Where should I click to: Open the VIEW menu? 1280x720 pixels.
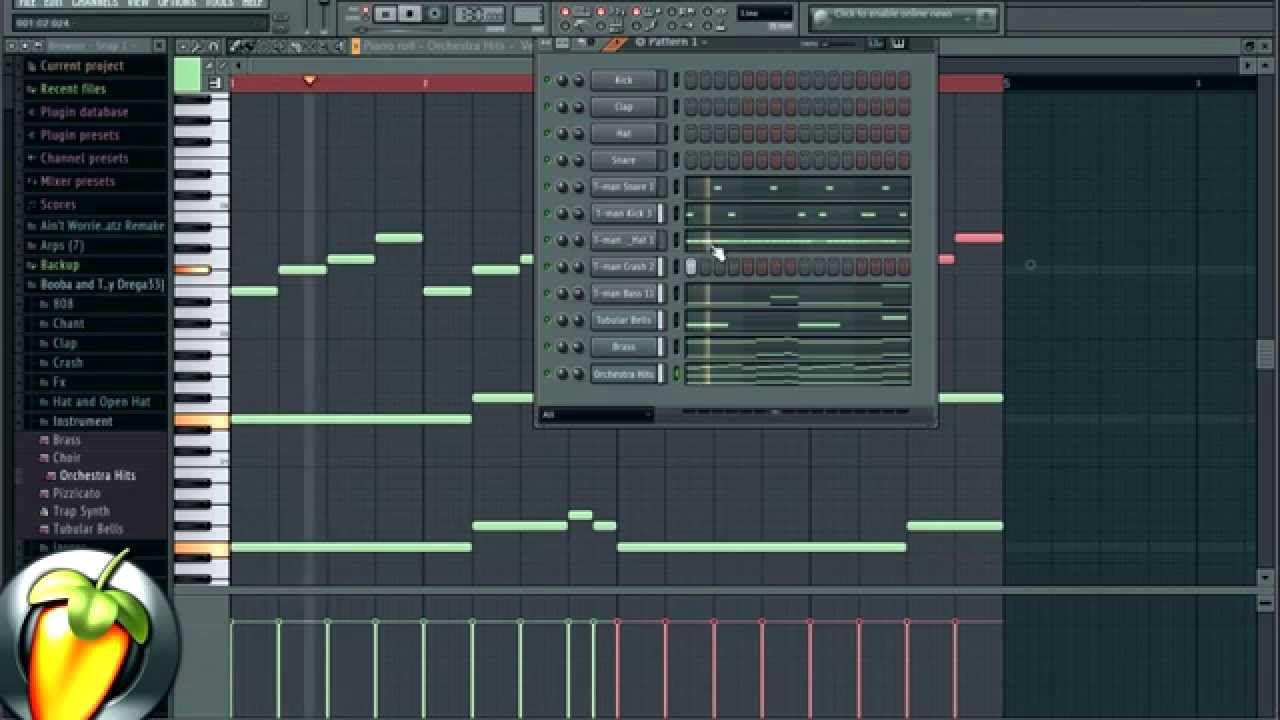click(x=138, y=3)
